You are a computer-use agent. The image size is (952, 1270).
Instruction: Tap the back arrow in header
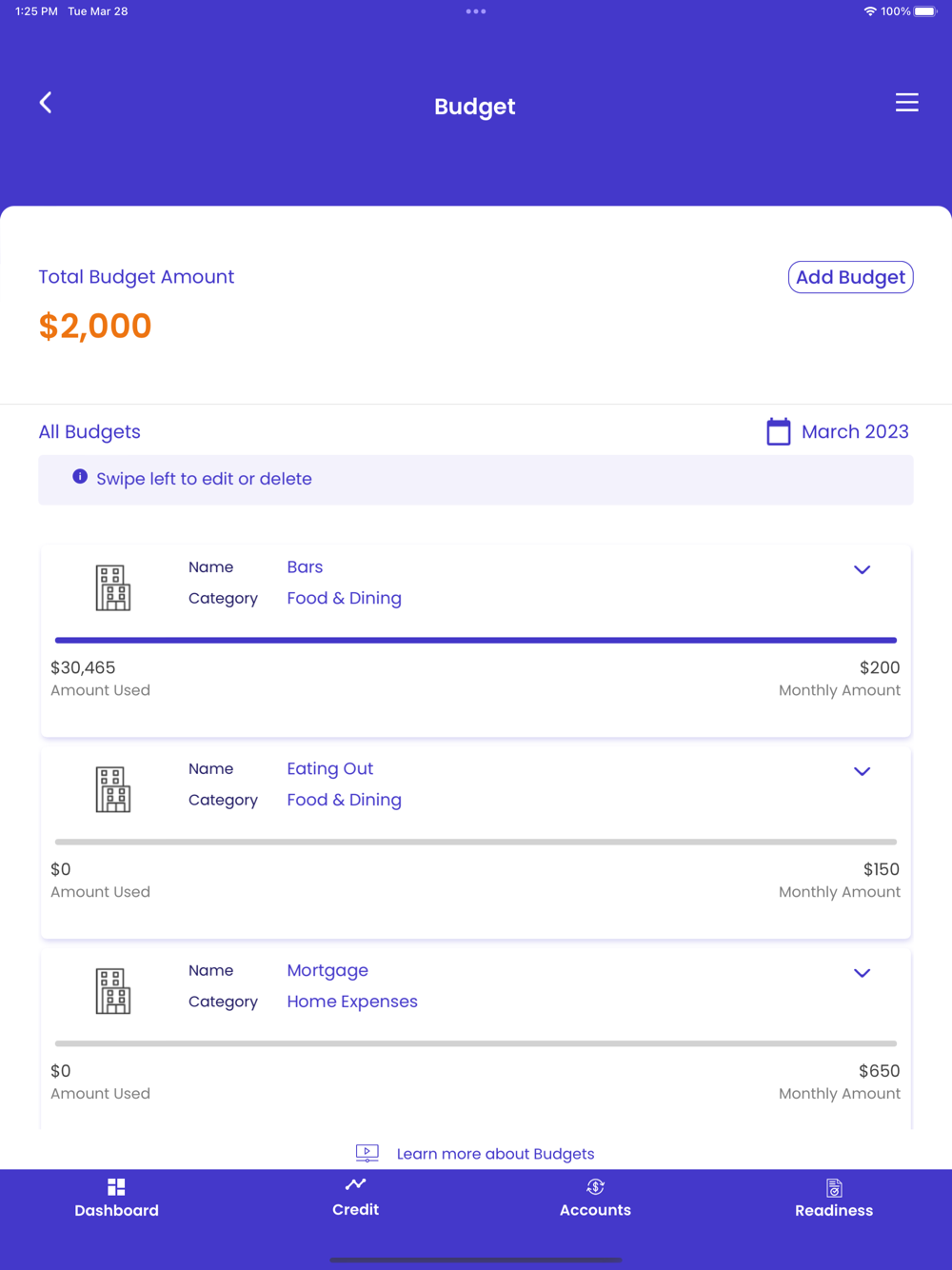46,103
